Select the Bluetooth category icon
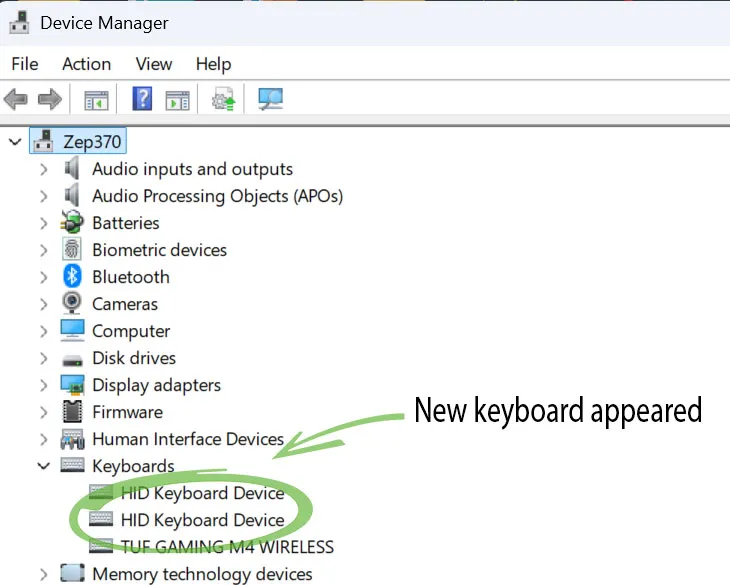This screenshot has width=730, height=585. coord(72,277)
